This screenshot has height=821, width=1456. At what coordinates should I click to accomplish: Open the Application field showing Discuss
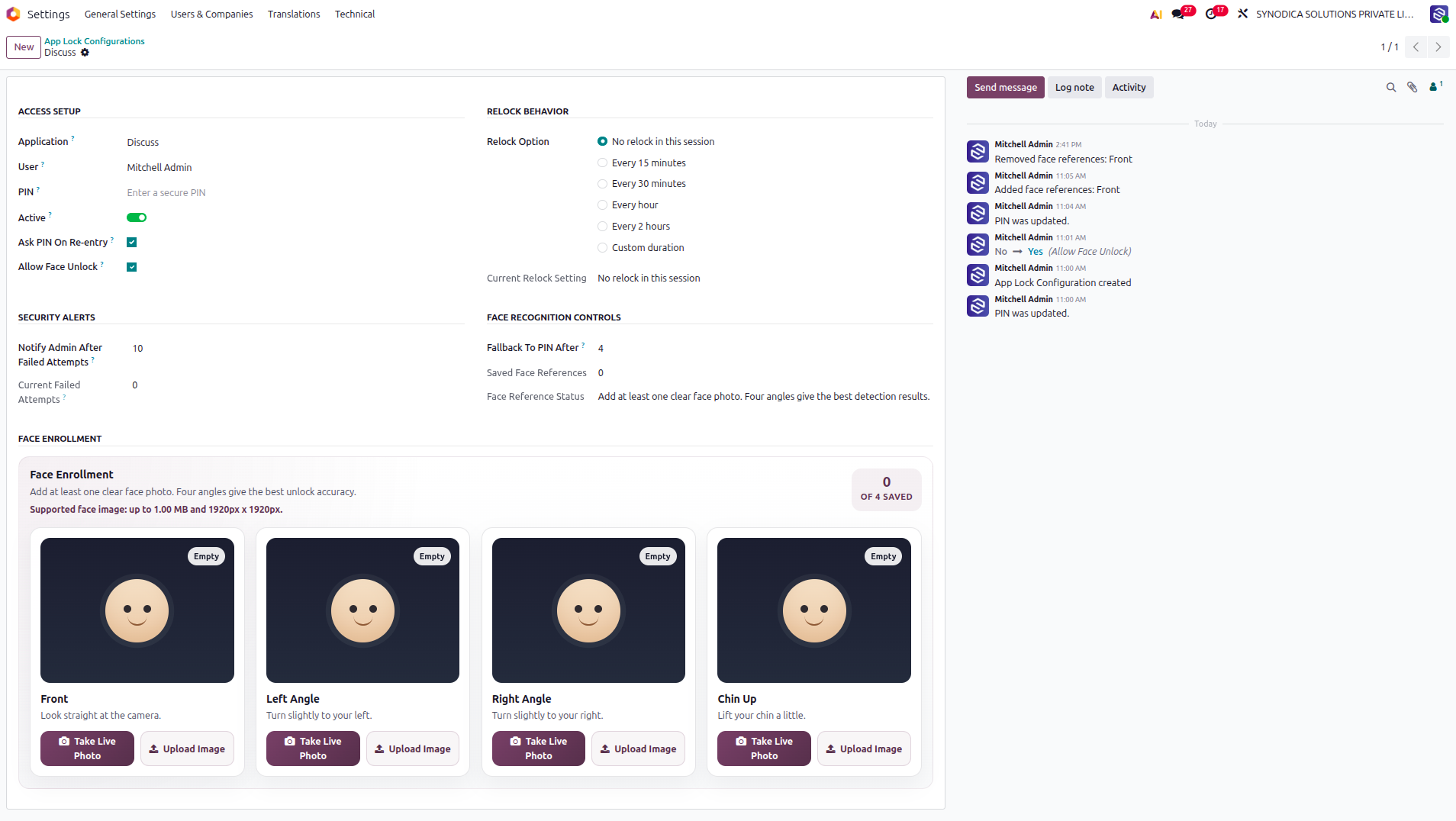[295, 143]
